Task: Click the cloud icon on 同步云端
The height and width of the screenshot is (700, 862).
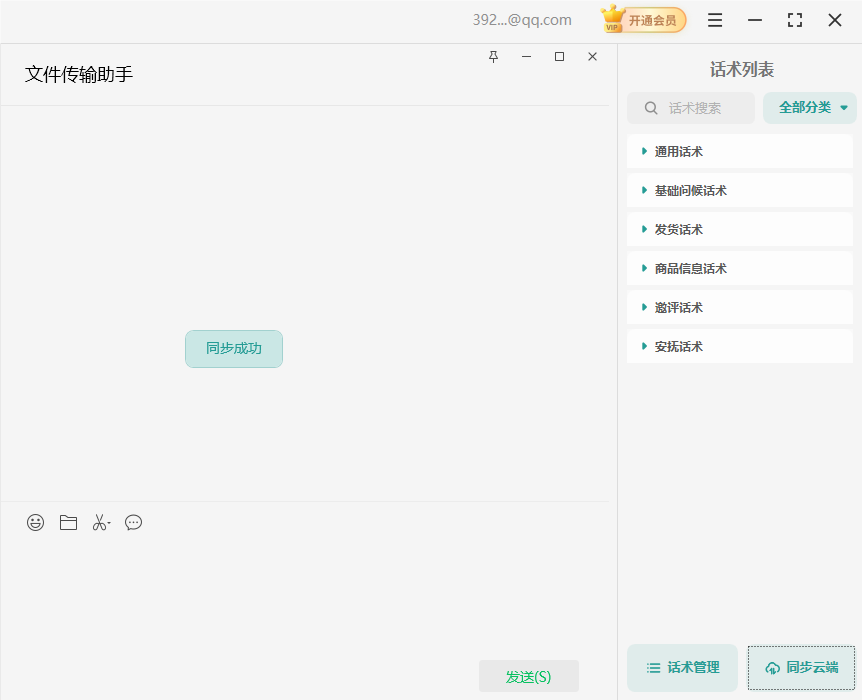Action: click(771, 667)
